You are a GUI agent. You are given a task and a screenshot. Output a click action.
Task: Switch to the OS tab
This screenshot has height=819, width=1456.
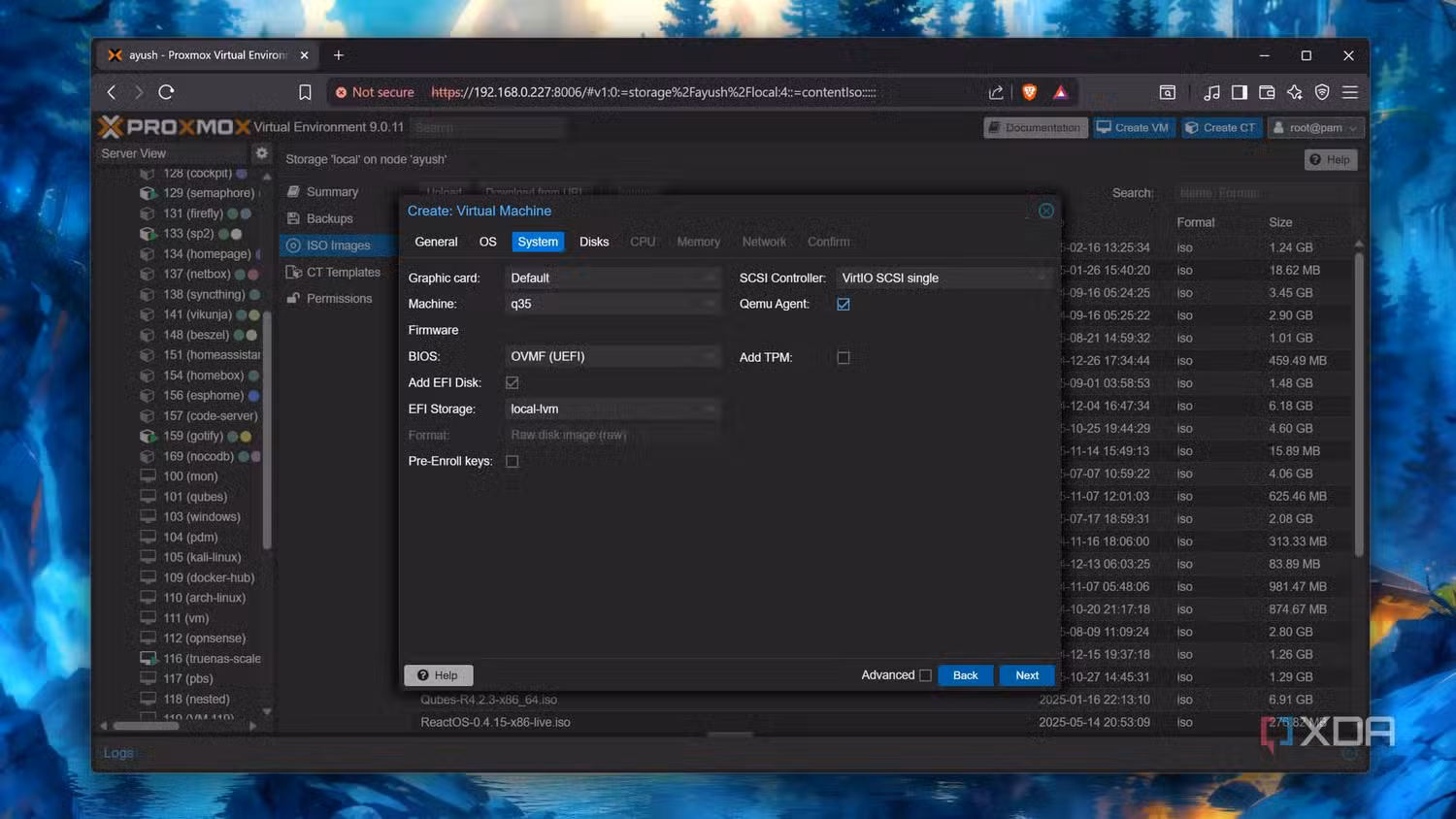[488, 242]
